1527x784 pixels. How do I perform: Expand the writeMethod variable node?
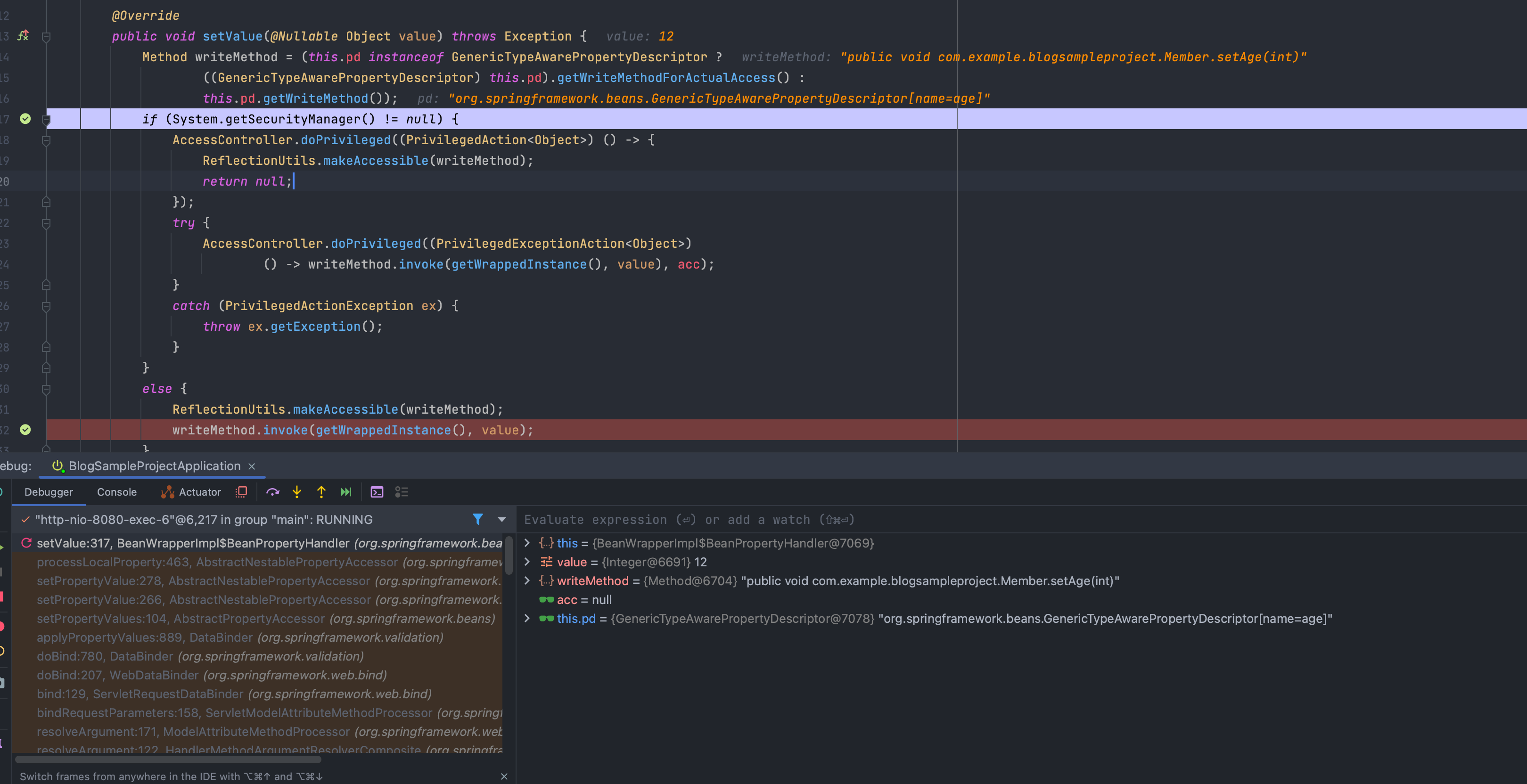tap(527, 581)
